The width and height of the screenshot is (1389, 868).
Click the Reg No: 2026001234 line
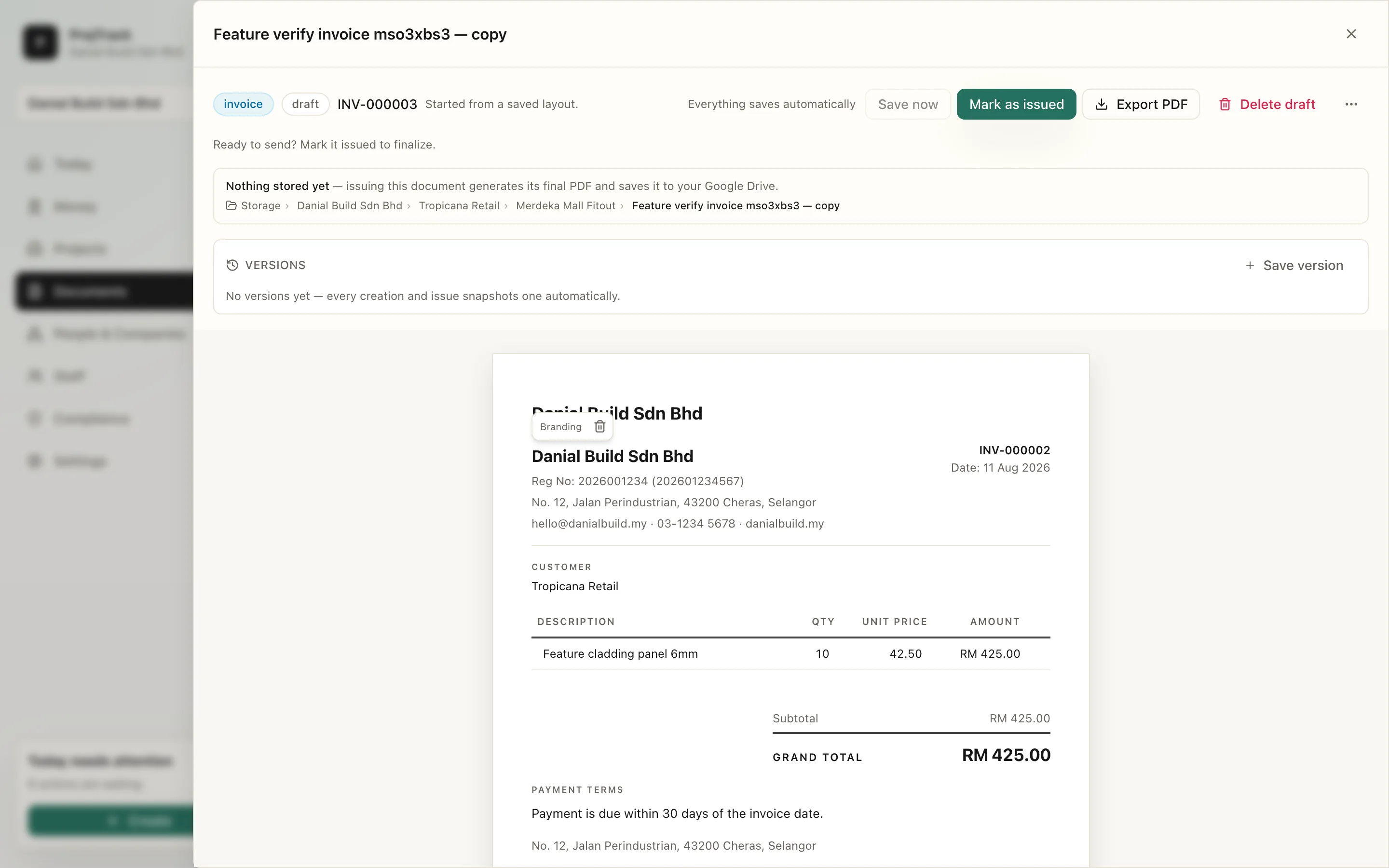click(x=637, y=481)
